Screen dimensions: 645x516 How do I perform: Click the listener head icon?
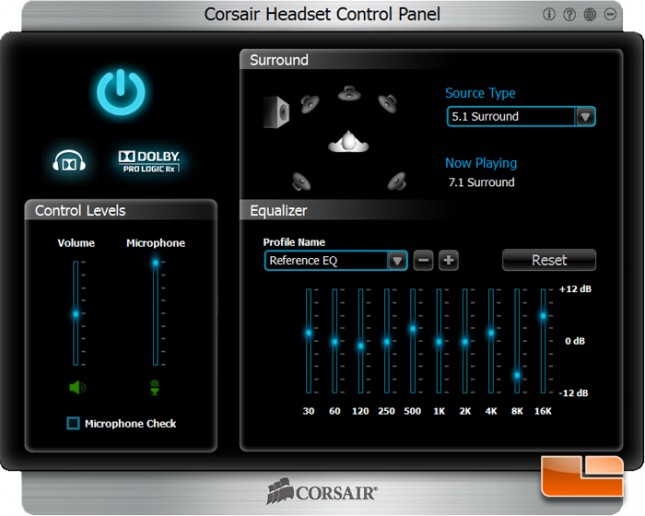tap(348, 142)
